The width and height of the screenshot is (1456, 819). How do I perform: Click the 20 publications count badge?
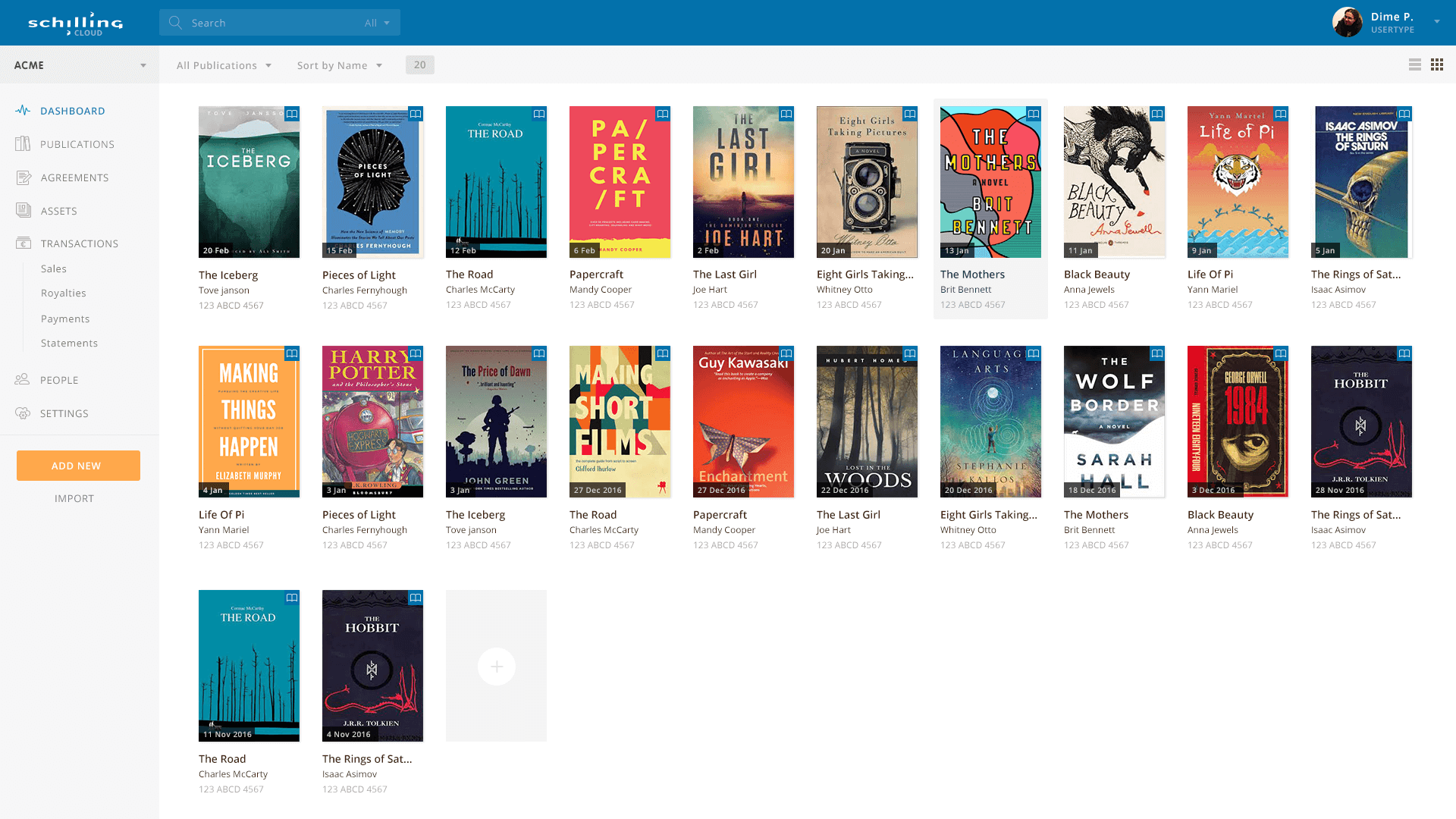[x=420, y=65]
